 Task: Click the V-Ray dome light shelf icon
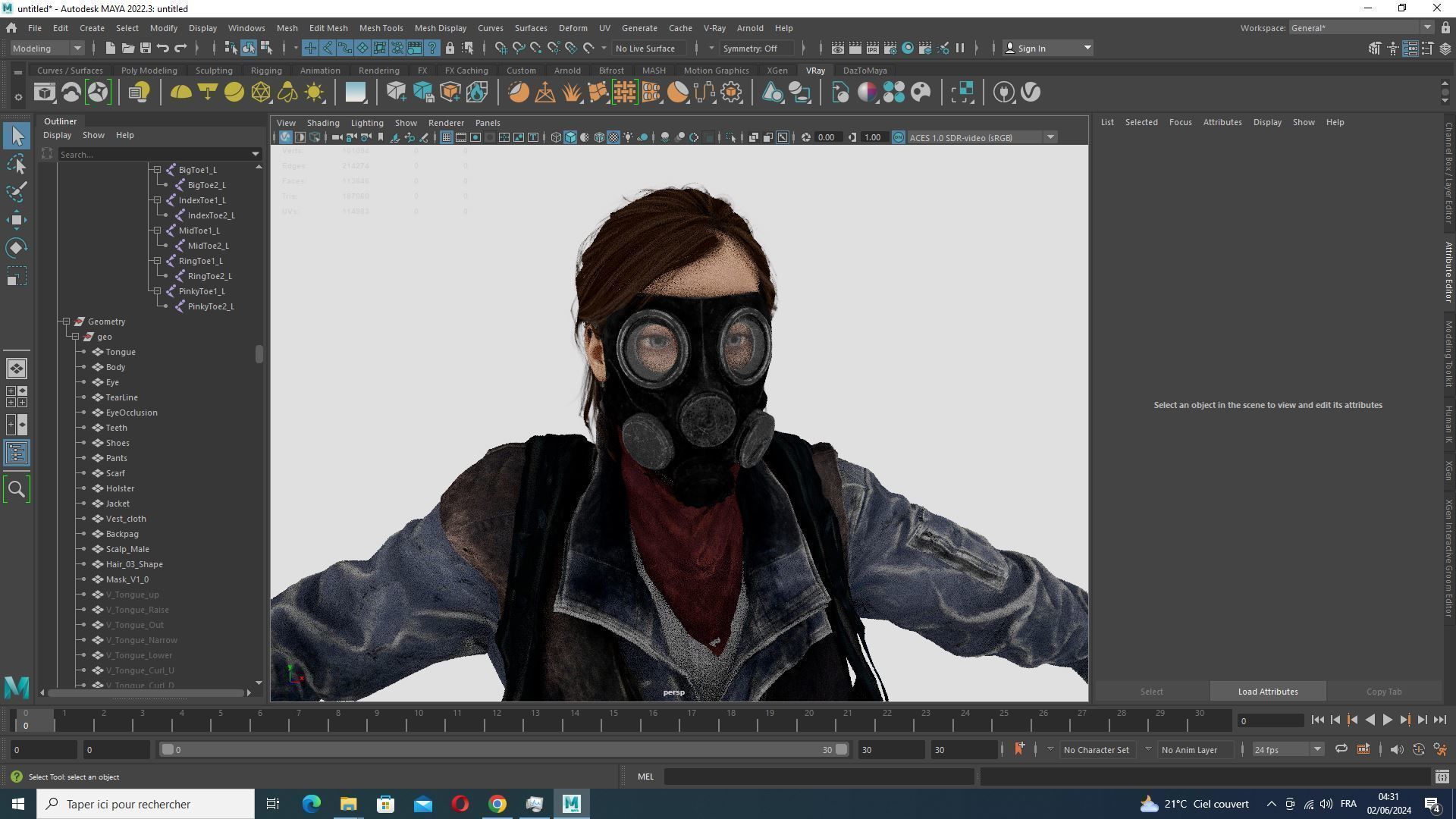coord(180,93)
